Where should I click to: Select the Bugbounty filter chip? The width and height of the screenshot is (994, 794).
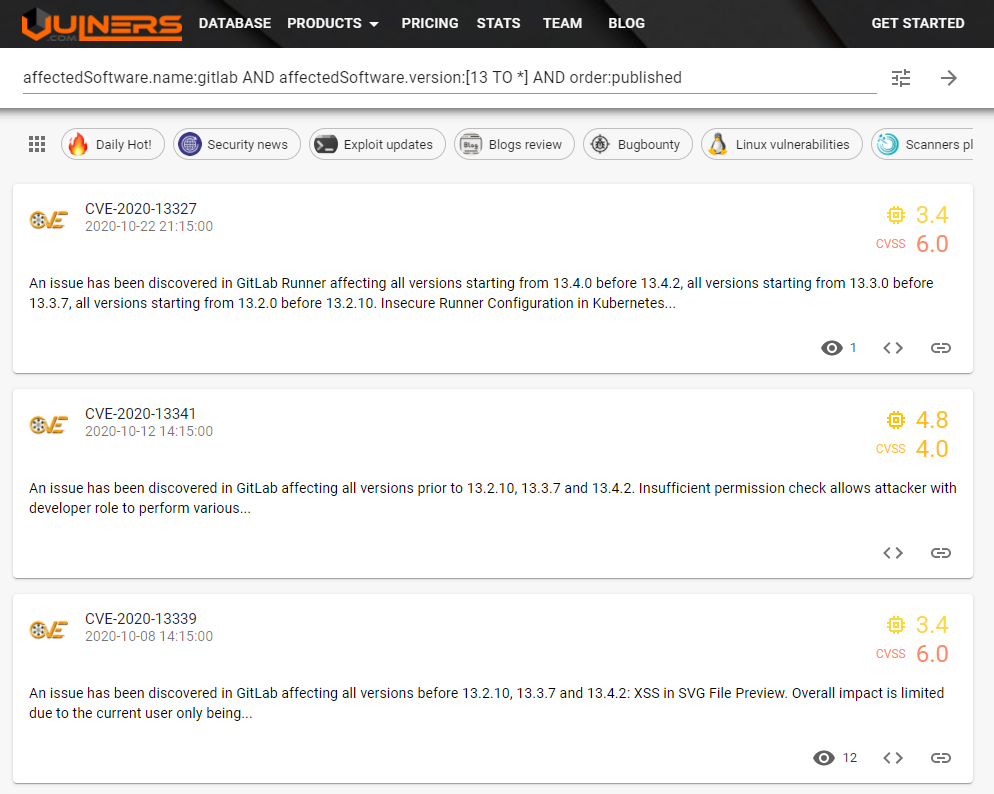637,144
